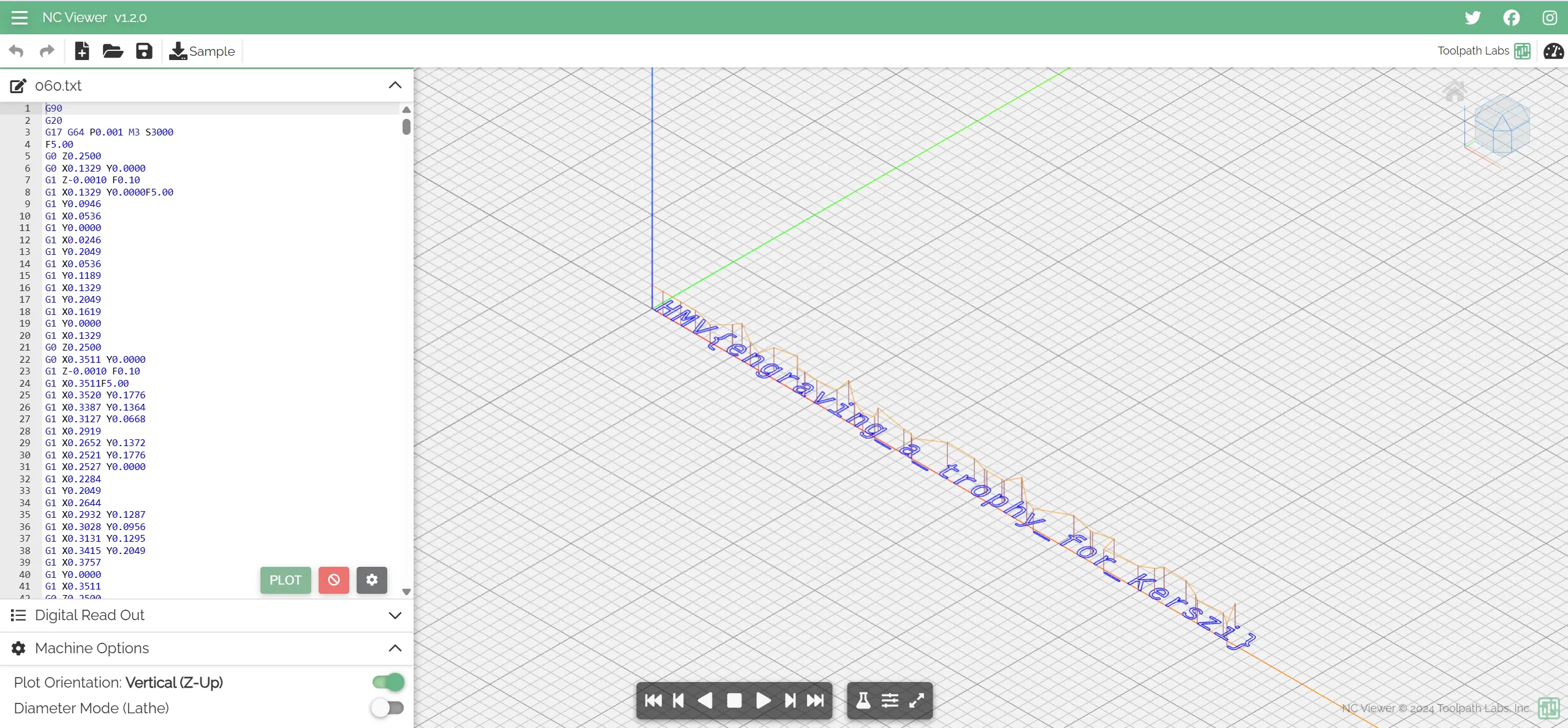
Task: Fast forward playback to the end
Action: pos(816,700)
